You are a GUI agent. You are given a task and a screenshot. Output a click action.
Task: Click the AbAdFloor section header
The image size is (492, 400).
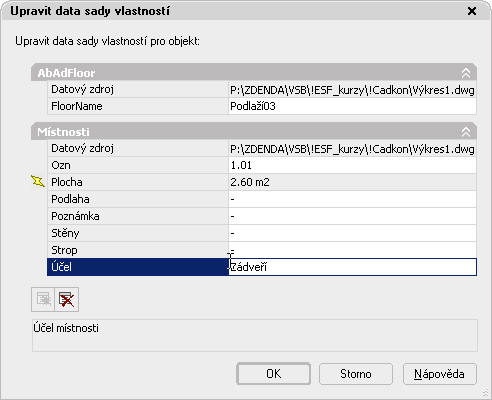point(254,72)
